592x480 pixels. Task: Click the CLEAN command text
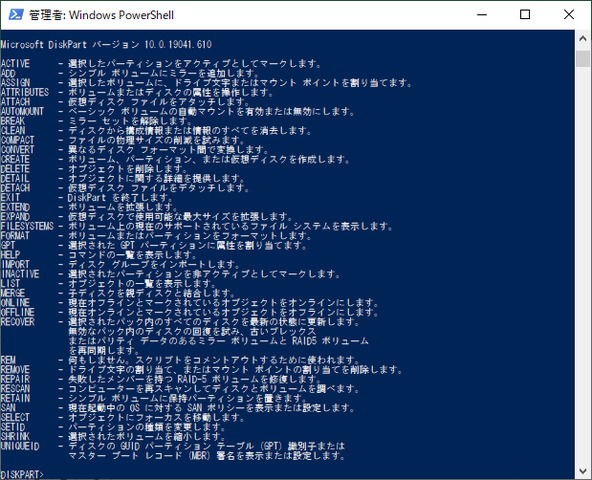[13, 131]
